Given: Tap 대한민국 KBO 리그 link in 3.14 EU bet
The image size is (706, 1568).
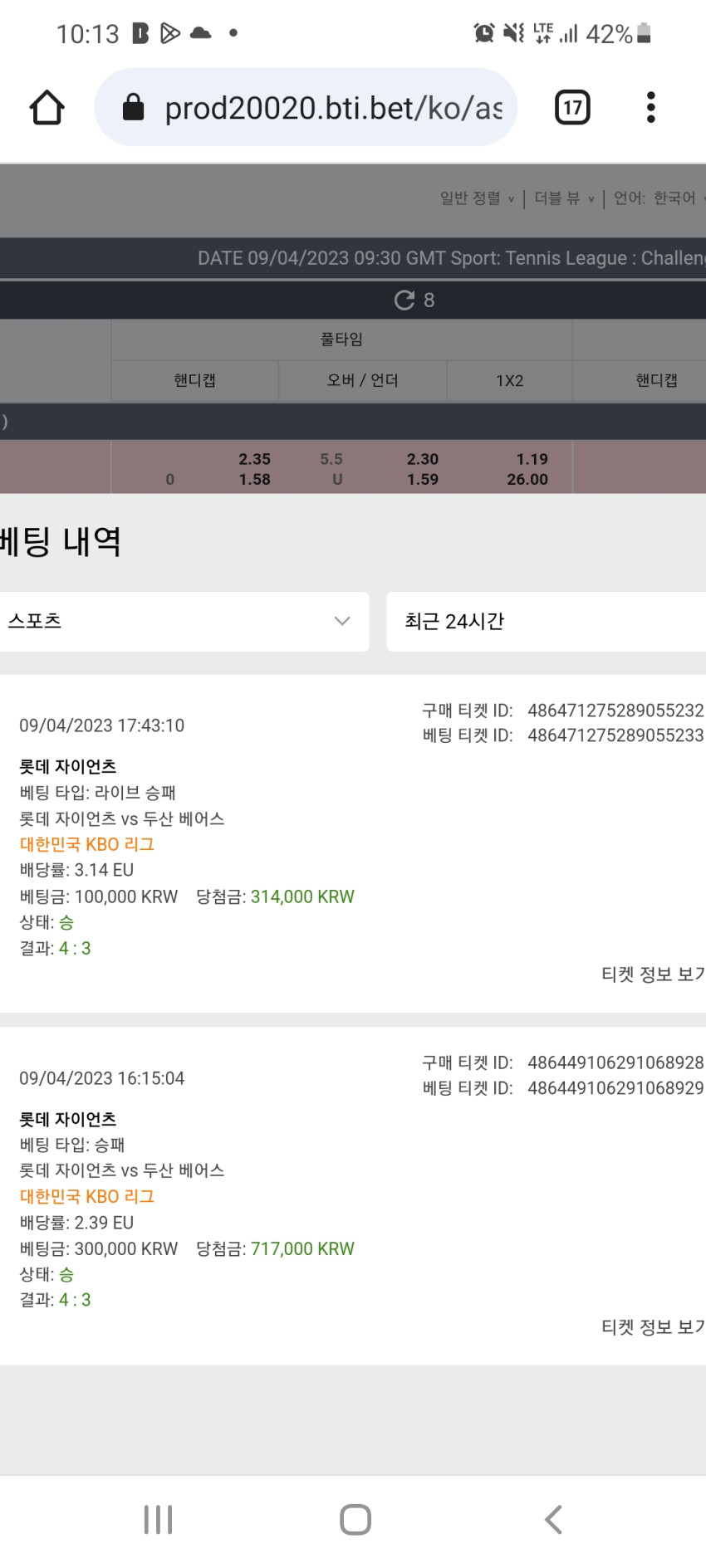Looking at the screenshot, I should coord(87,844).
